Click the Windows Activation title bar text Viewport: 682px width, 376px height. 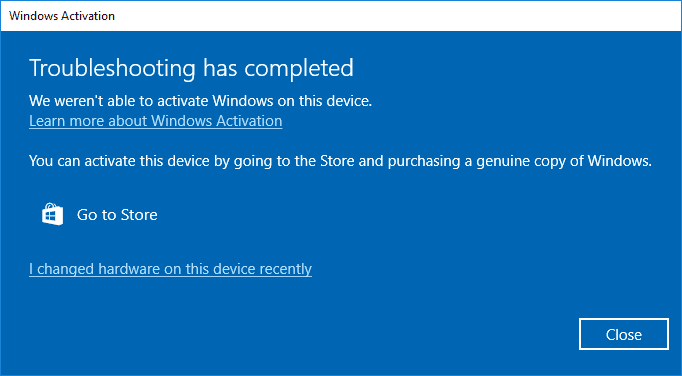click(62, 16)
